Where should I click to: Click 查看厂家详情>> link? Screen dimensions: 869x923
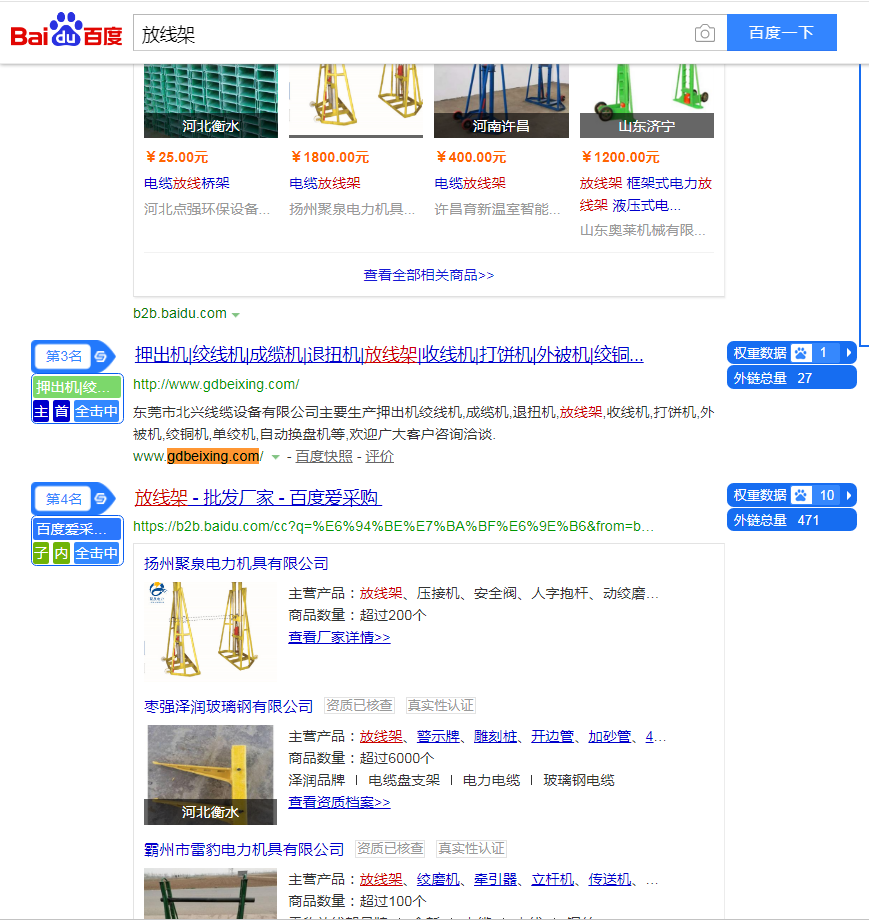(x=339, y=638)
